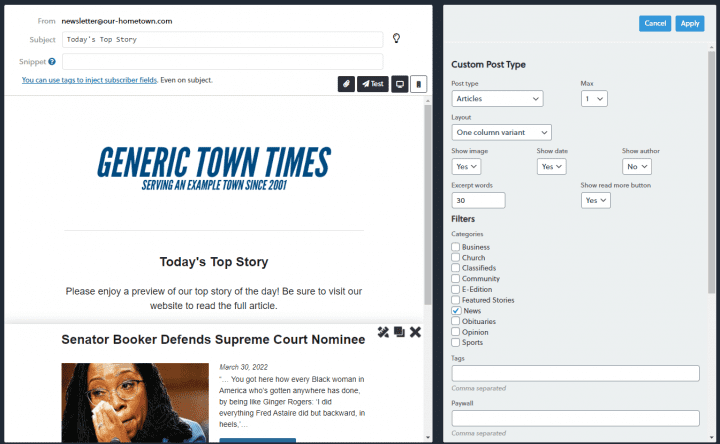Open the Show image dropdown
The height and width of the screenshot is (444, 720).
click(466, 166)
